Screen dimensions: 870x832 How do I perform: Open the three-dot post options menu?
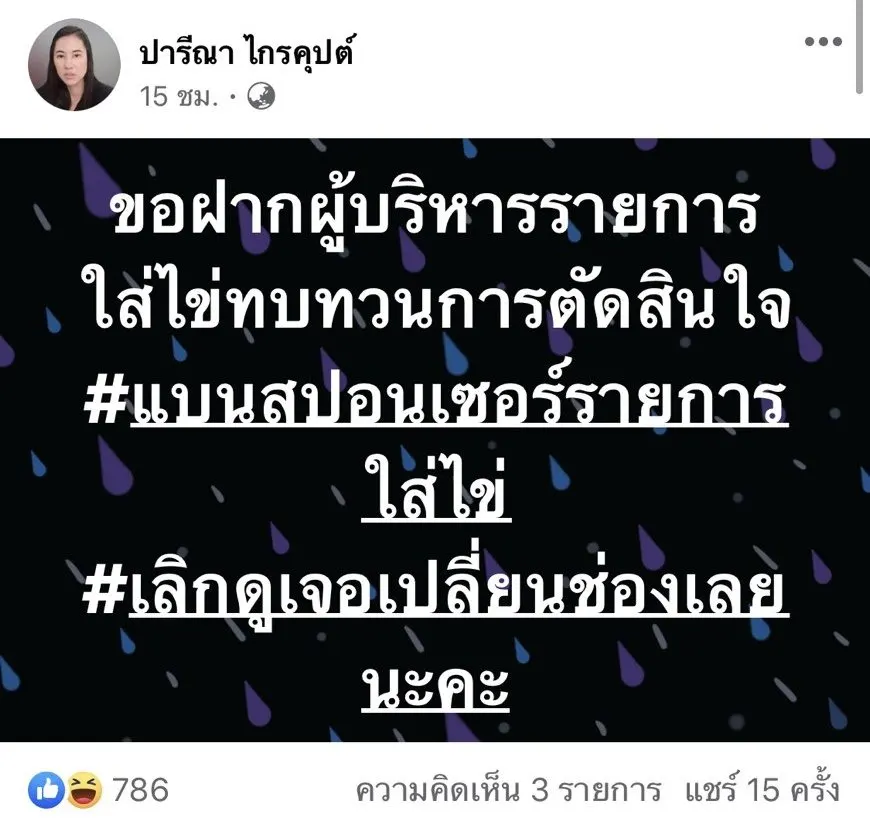(823, 41)
